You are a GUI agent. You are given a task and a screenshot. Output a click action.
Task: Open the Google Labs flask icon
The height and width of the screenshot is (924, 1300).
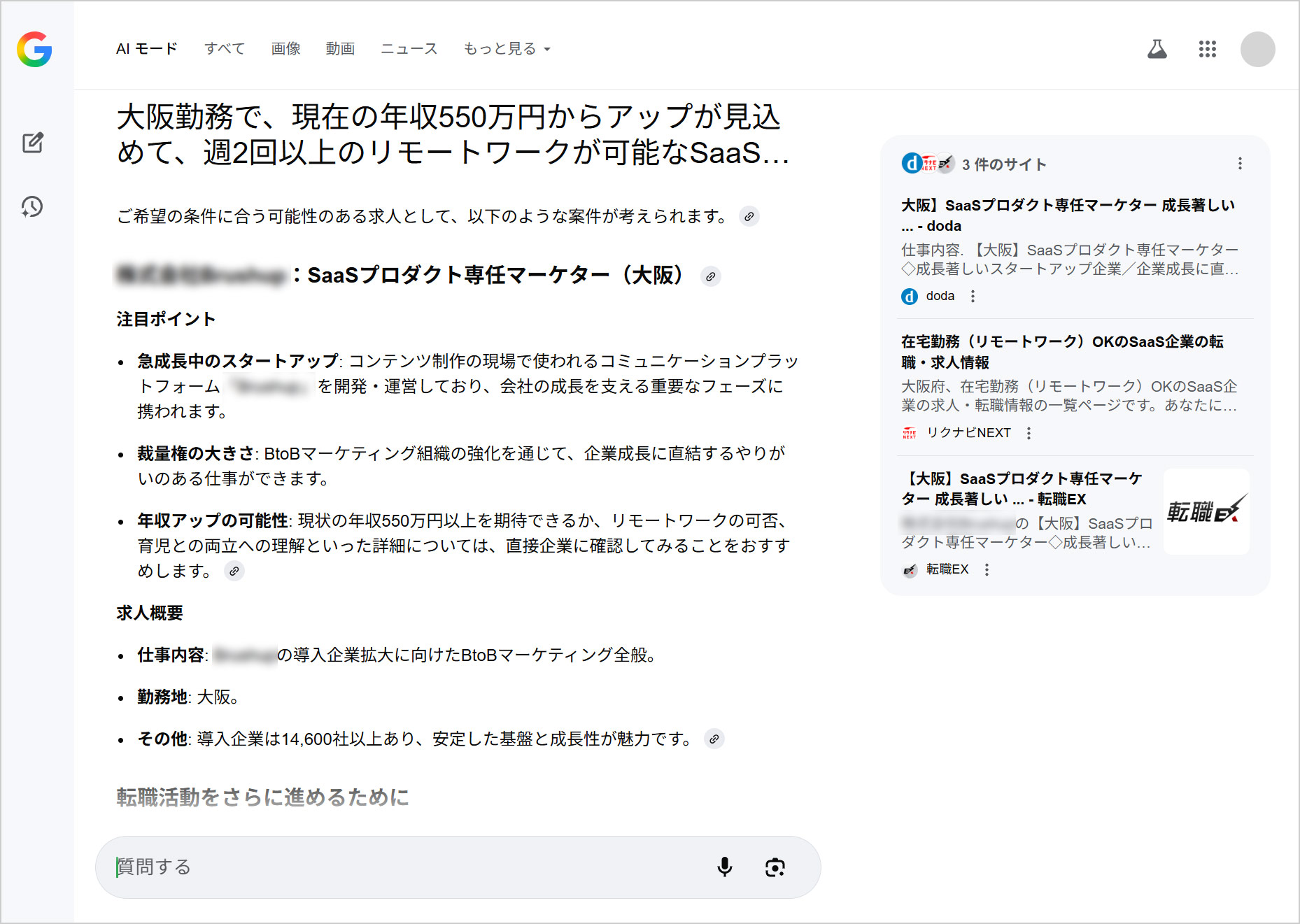[x=1157, y=49]
